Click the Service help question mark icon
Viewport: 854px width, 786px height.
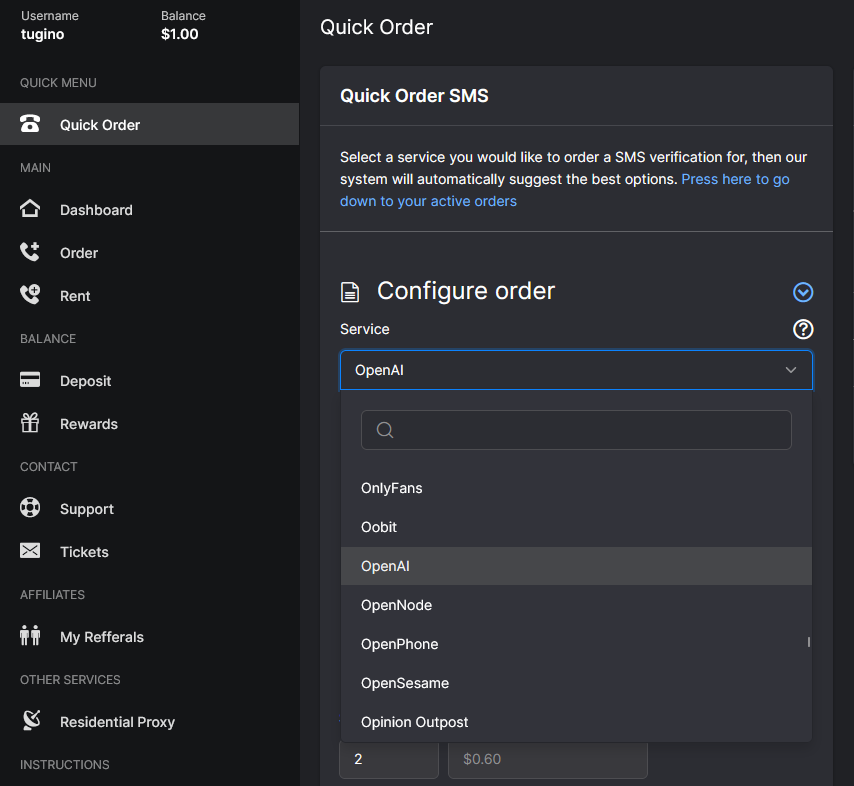click(803, 329)
